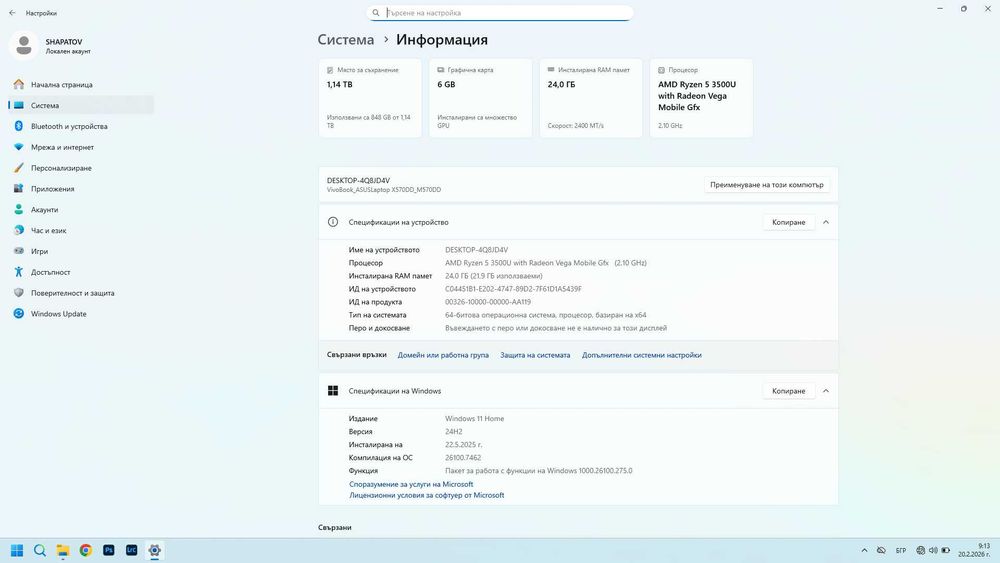Collapse the Спецификации на устройство section
The width and height of the screenshot is (1000, 563).
click(x=826, y=223)
